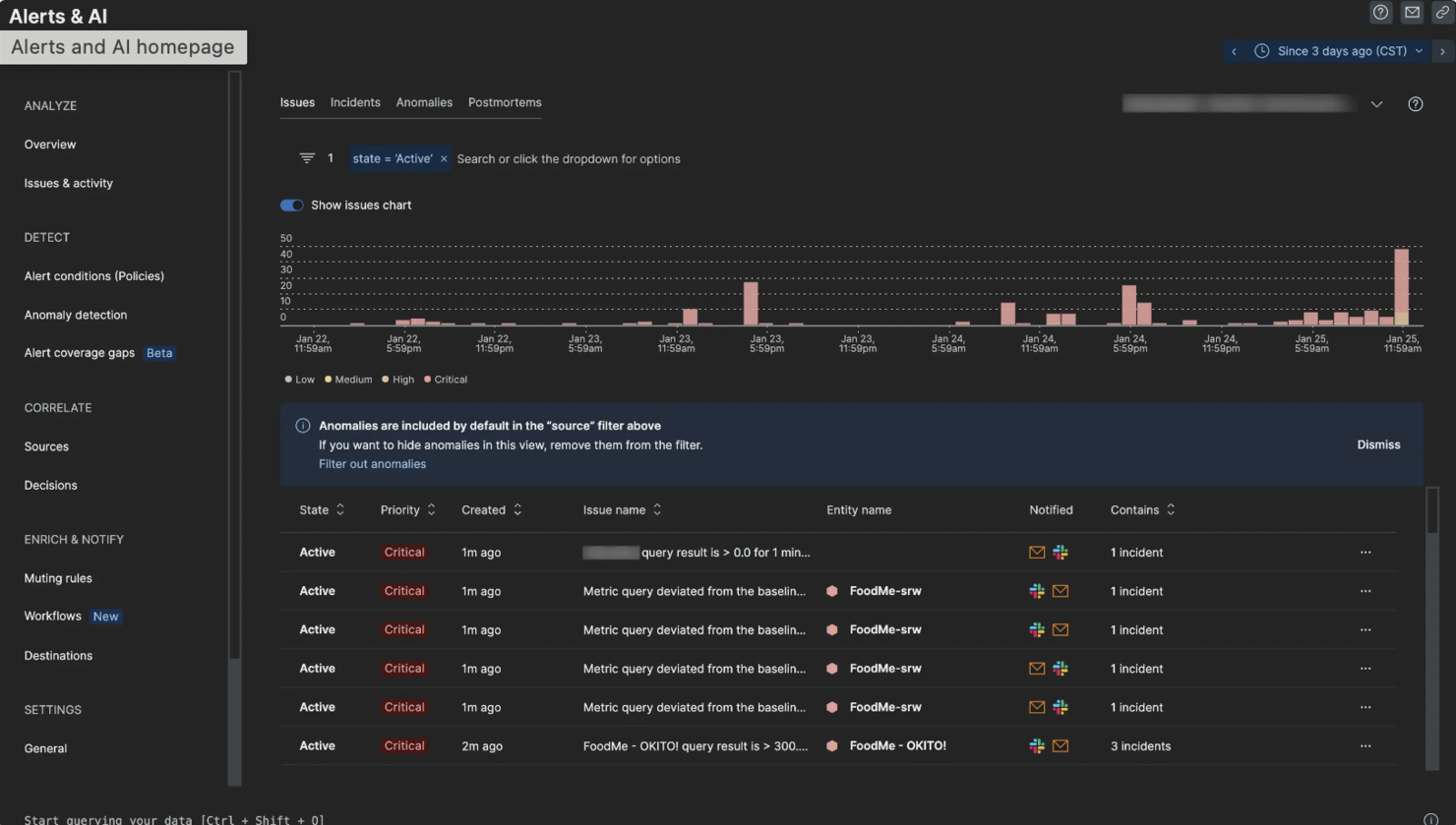Click the email feedback icon near top right
This screenshot has height=825, width=1456.
click(x=1412, y=12)
